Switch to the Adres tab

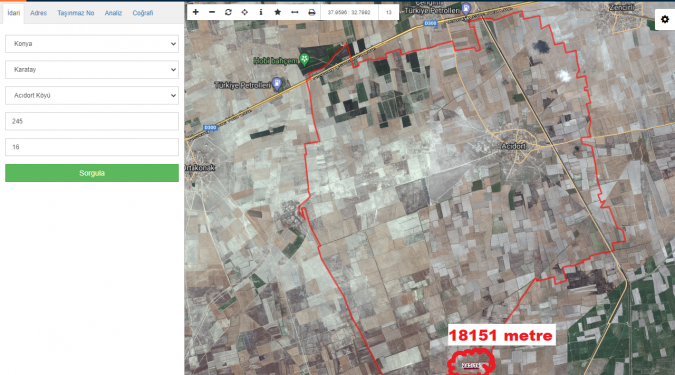(x=38, y=13)
